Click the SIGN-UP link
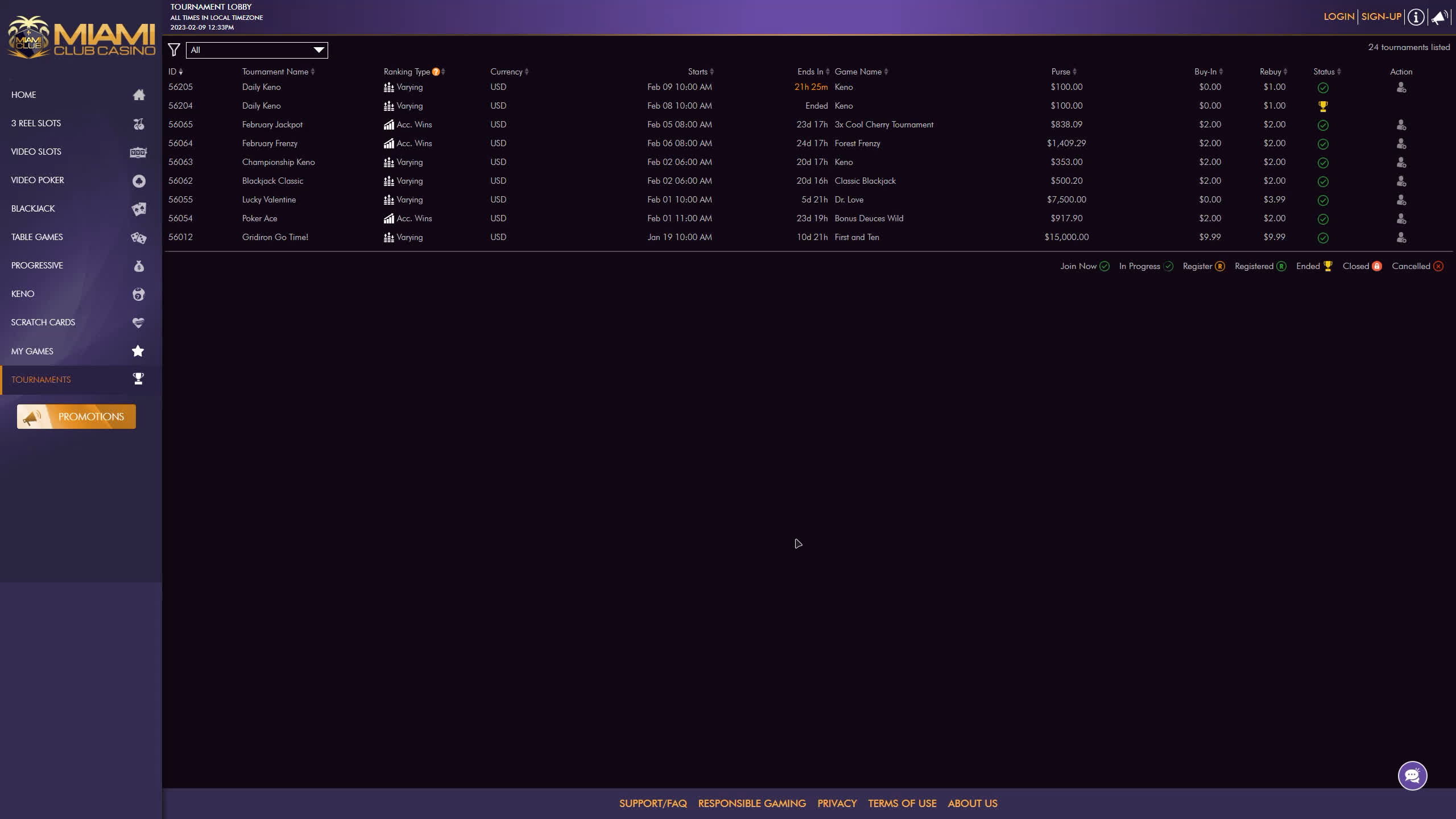The image size is (1456, 819). pos(1381,16)
